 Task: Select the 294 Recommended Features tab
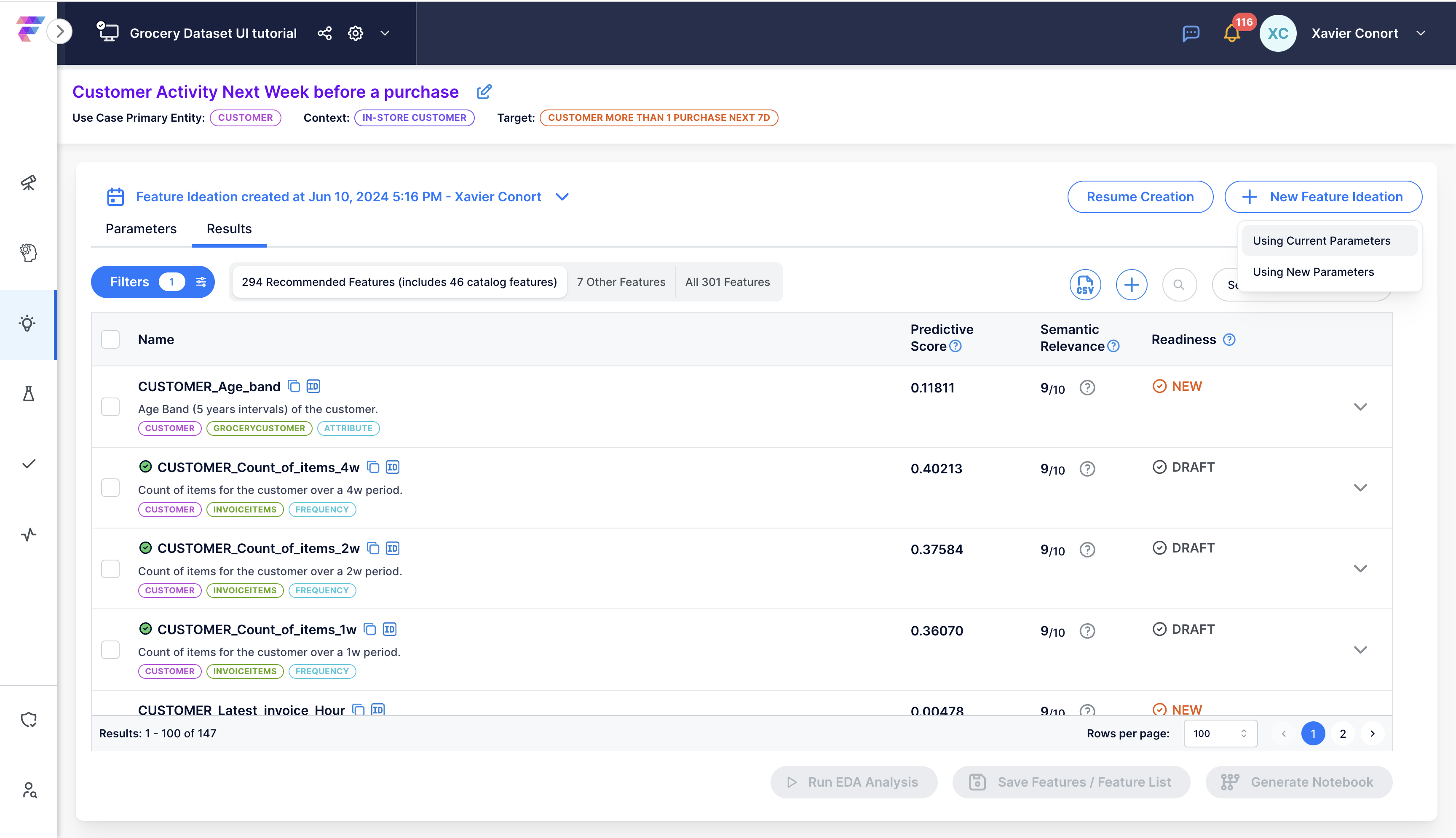(399, 282)
